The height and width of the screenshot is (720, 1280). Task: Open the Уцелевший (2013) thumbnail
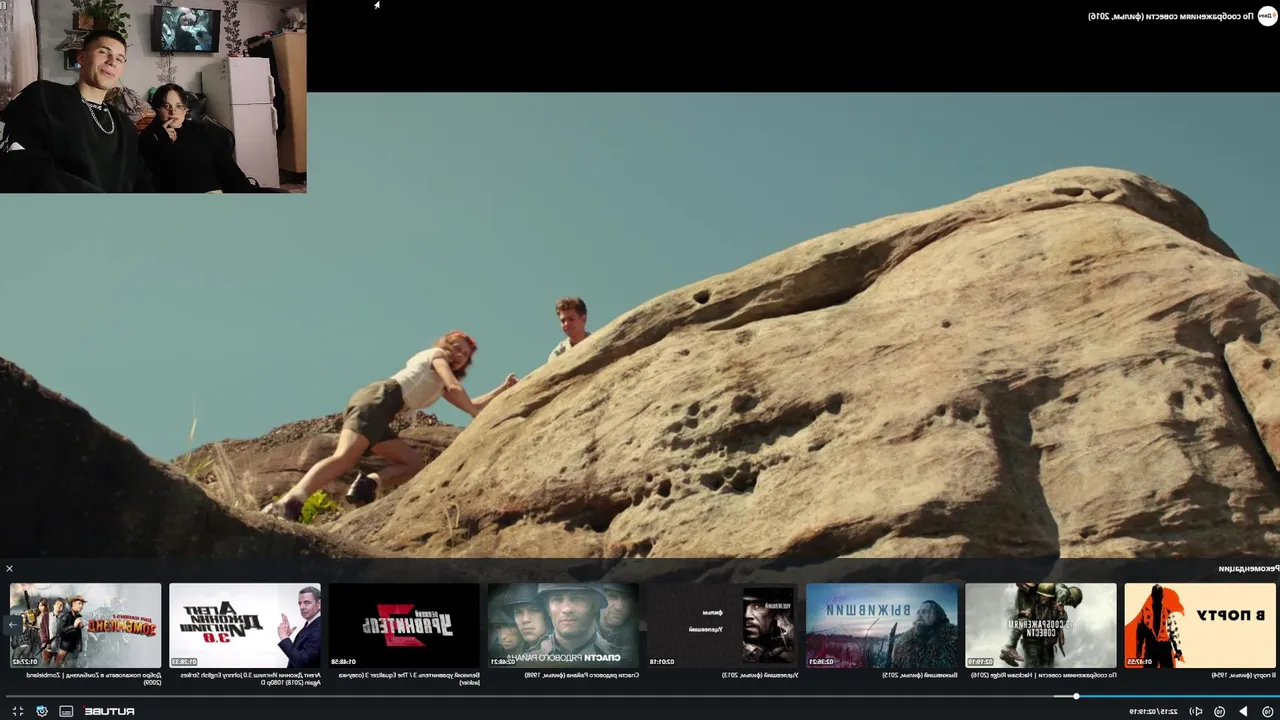pos(722,625)
